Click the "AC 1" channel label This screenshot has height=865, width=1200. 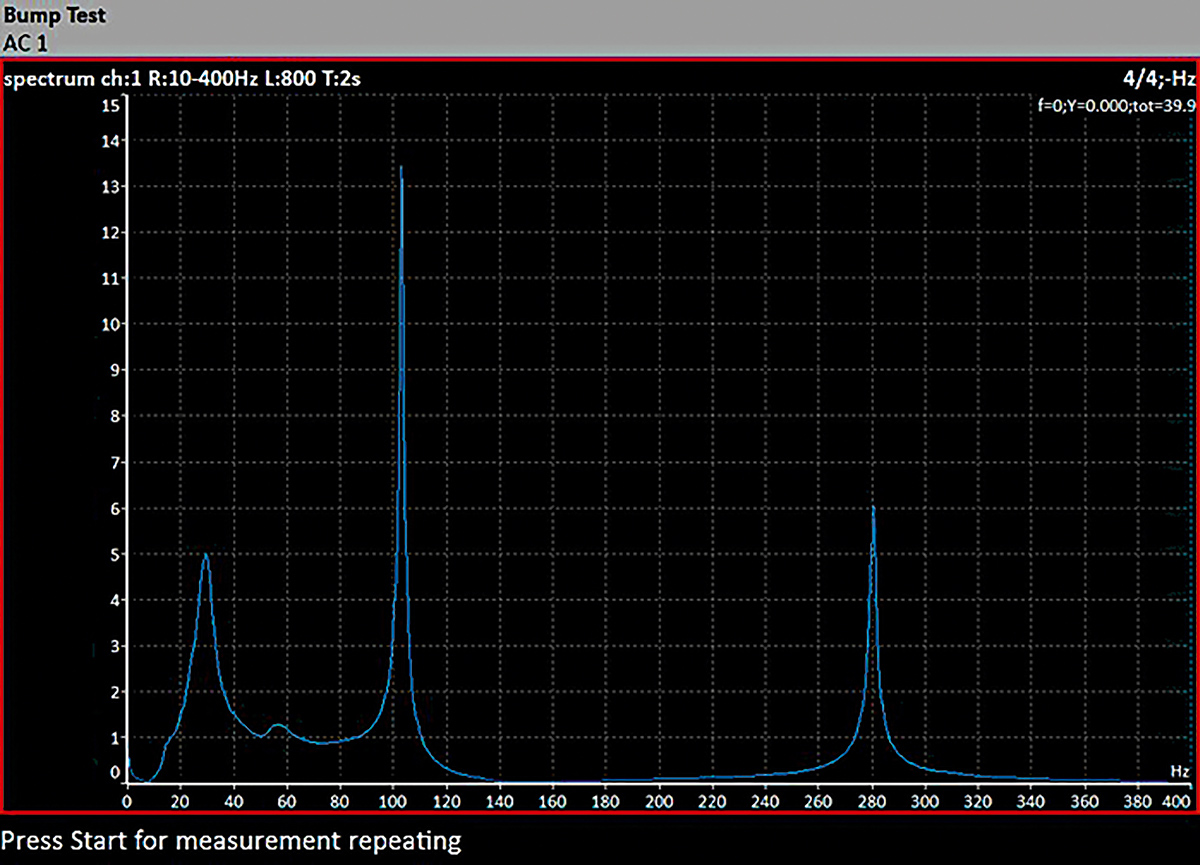pyautogui.click(x=25, y=43)
